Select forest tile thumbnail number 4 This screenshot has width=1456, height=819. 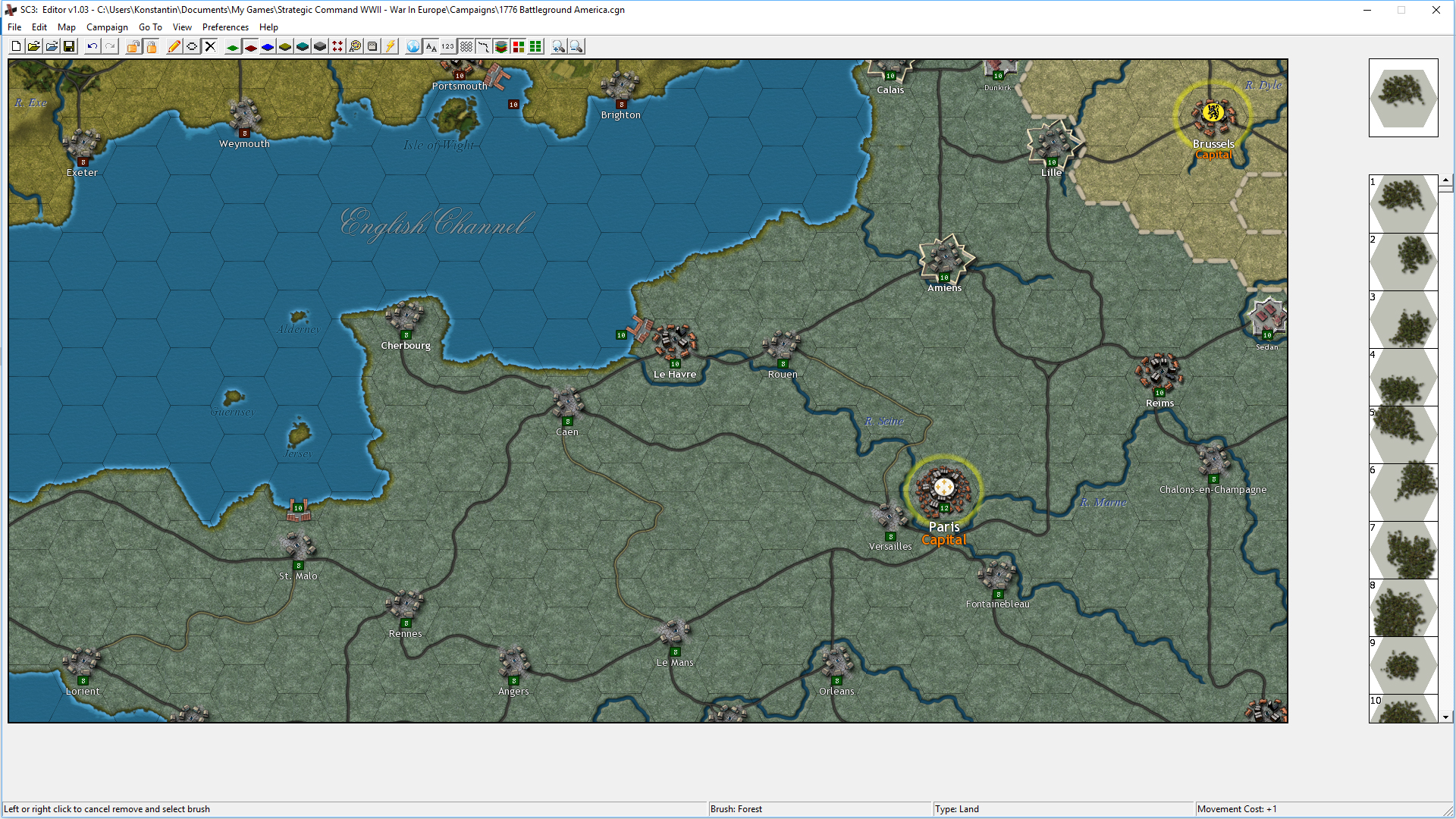pyautogui.click(x=1403, y=377)
